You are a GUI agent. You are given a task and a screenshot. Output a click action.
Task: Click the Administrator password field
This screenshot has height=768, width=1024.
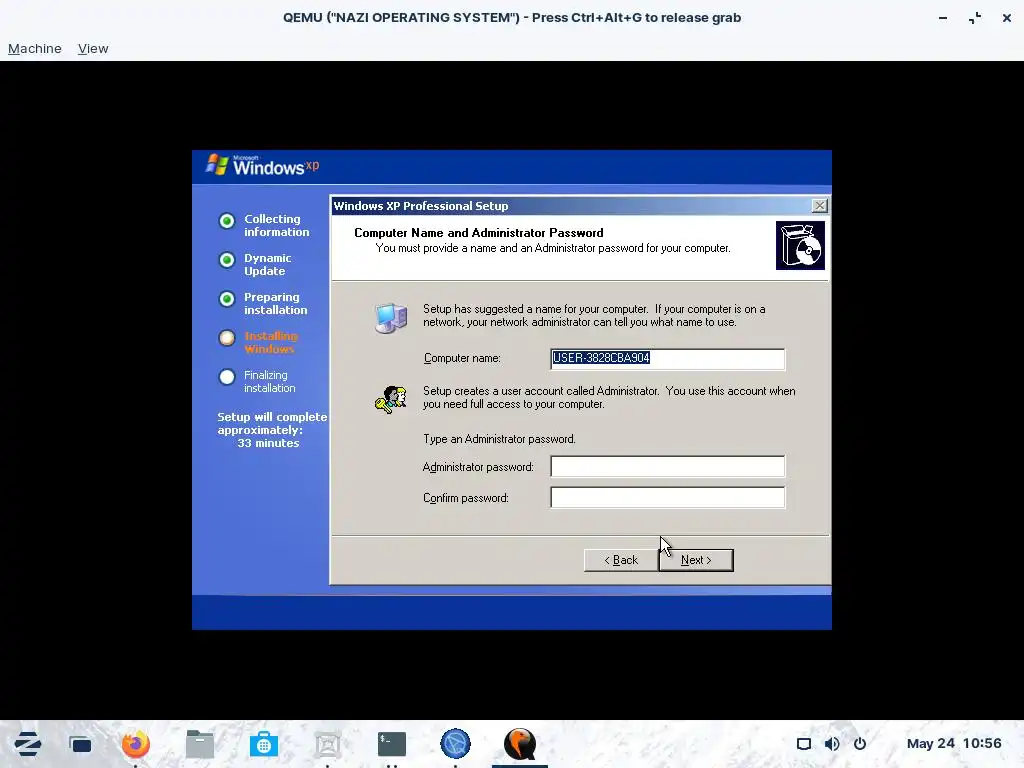coord(667,466)
